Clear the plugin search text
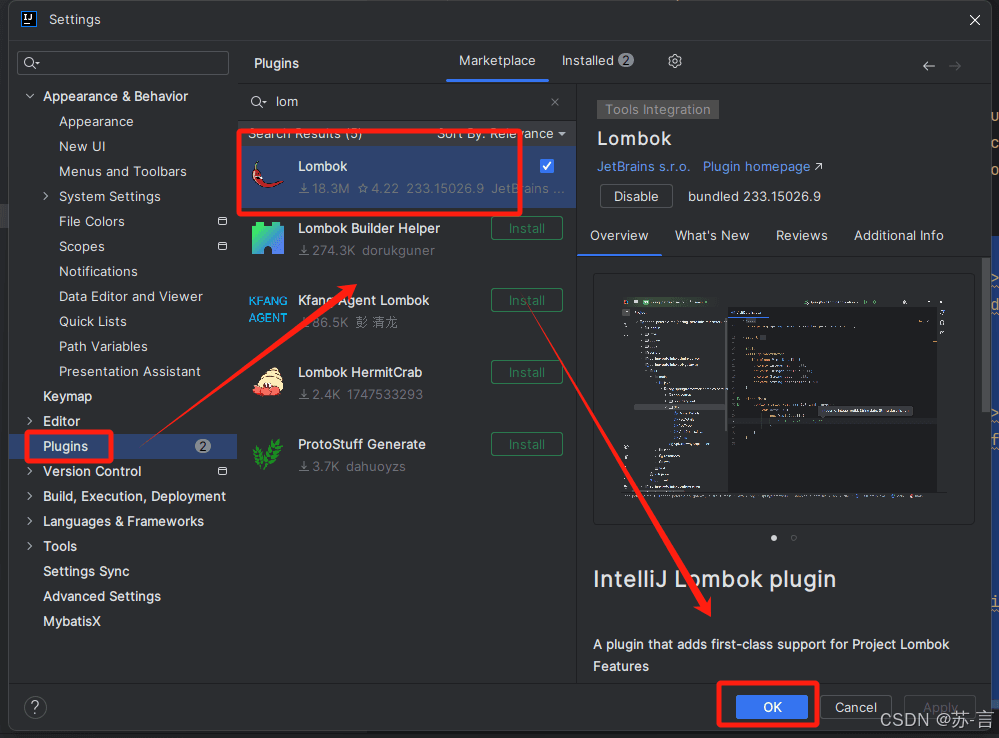Viewport: 999px width, 738px height. point(555,102)
